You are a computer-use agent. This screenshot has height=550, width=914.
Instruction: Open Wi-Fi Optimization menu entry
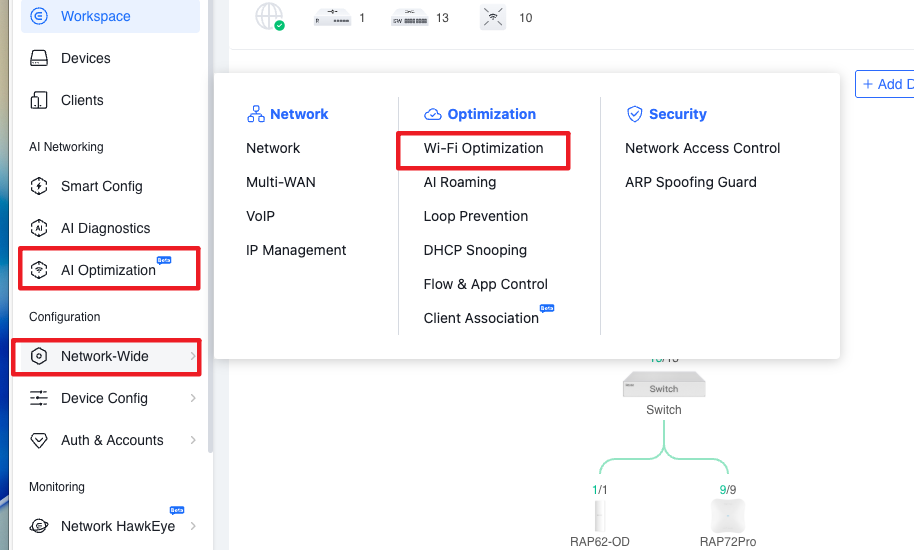tap(483, 148)
